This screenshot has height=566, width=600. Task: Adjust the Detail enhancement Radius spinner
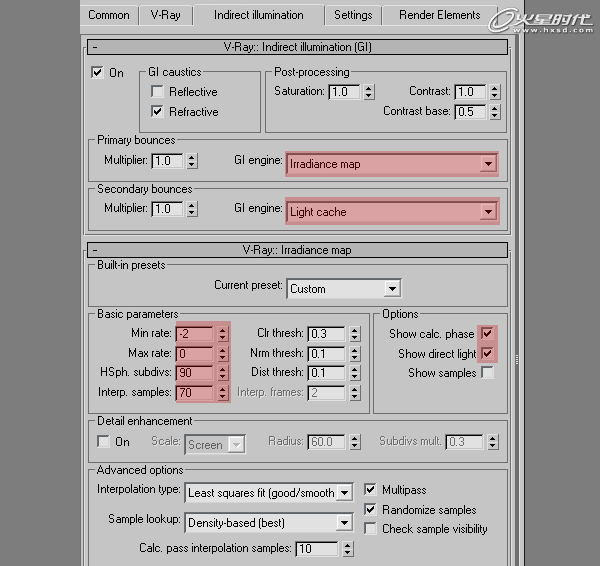coord(354,442)
